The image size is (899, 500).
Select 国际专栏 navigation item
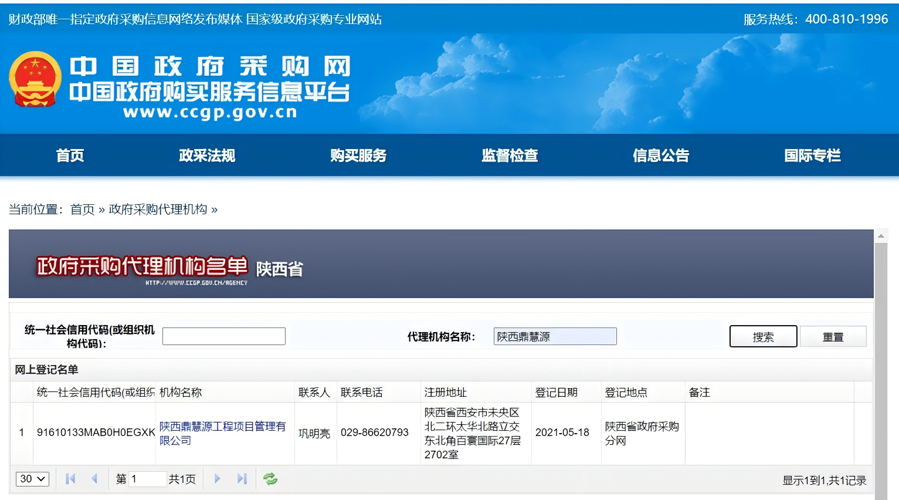tap(812, 156)
